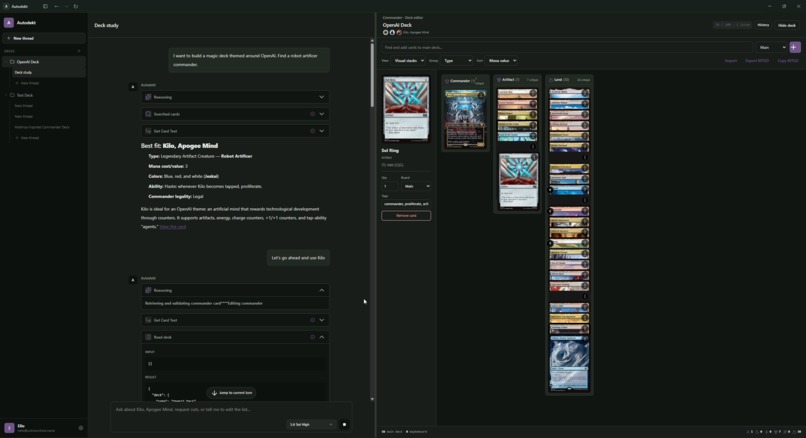Open user settings gear next to Ellie
This screenshot has height=438, width=806.
[x=81, y=428]
